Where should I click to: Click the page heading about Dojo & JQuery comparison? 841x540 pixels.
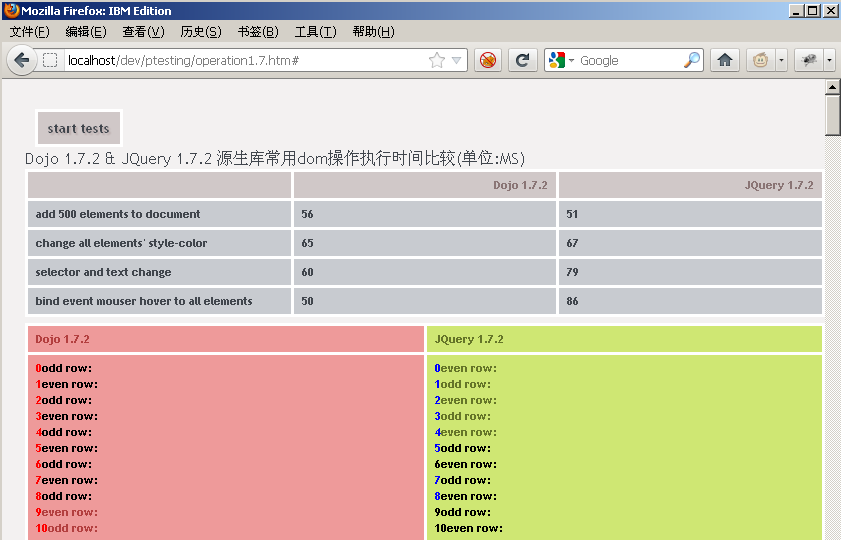(x=275, y=158)
